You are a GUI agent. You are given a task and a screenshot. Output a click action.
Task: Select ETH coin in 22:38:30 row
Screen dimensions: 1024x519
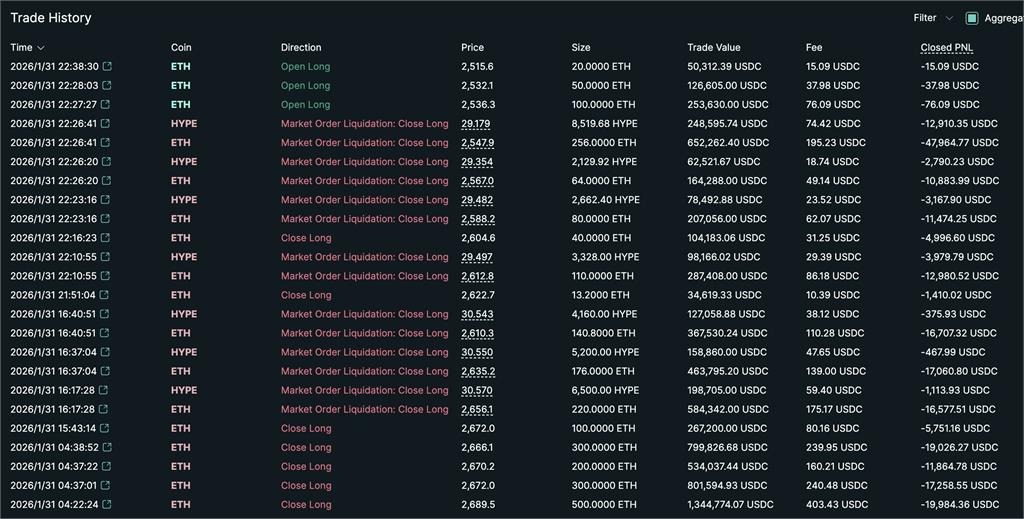click(180, 67)
